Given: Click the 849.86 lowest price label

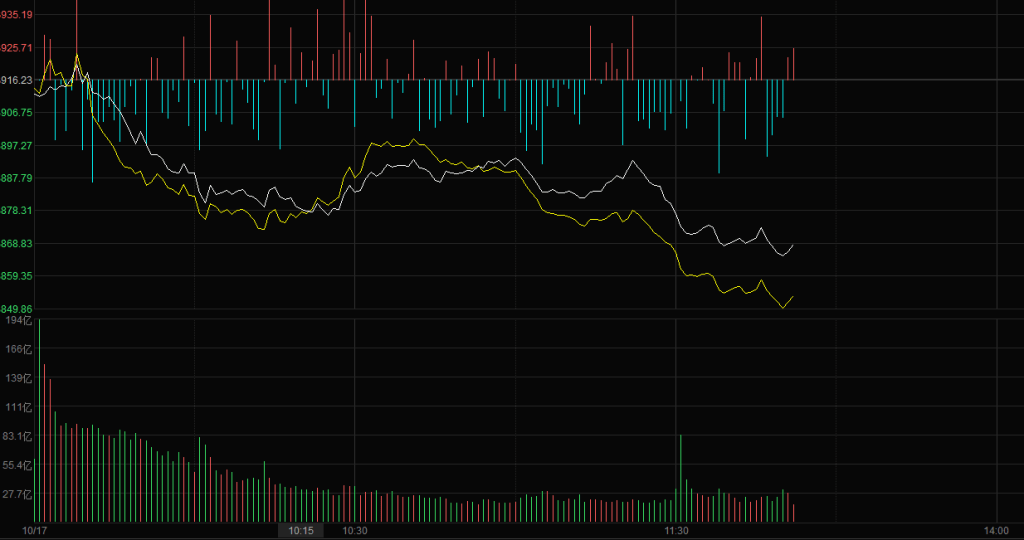Looking at the screenshot, I should [x=17, y=309].
